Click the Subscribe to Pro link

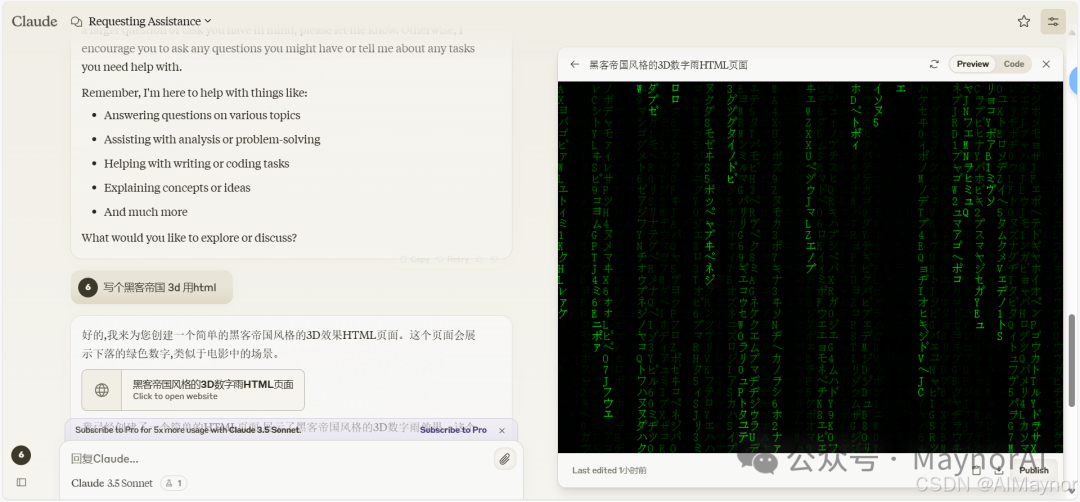[453, 430]
